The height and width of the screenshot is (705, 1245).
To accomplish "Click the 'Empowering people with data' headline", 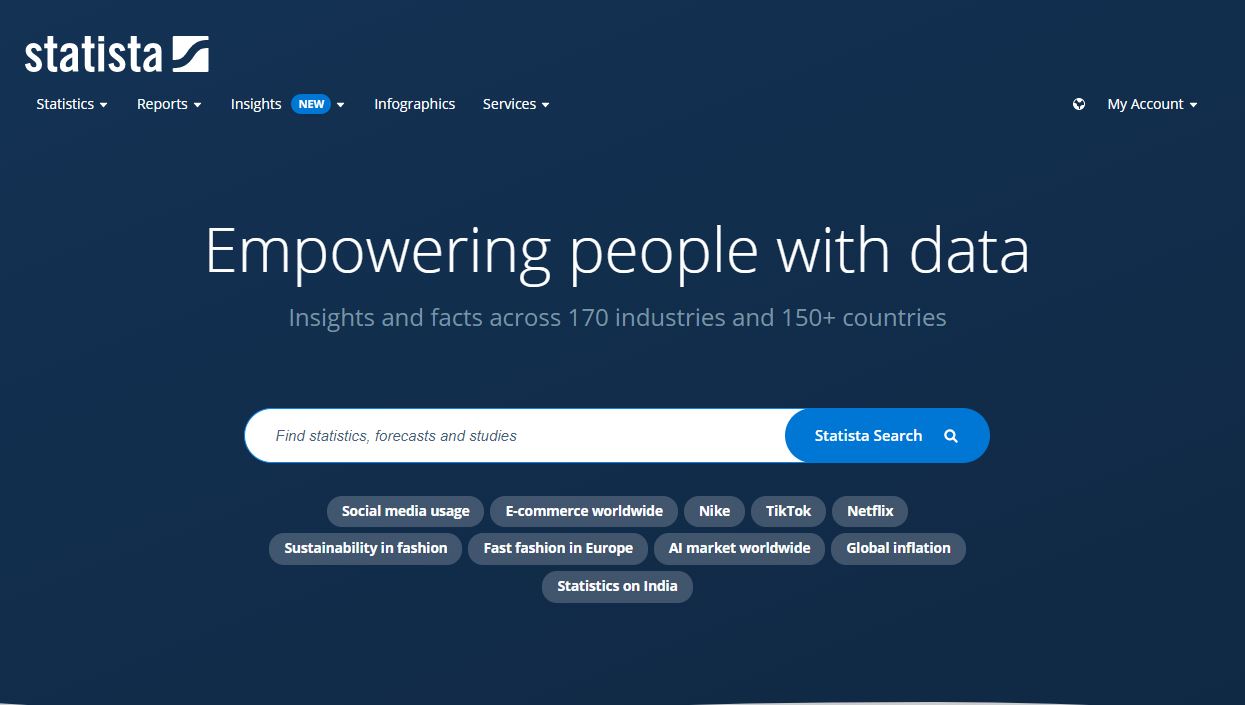I will pos(617,250).
